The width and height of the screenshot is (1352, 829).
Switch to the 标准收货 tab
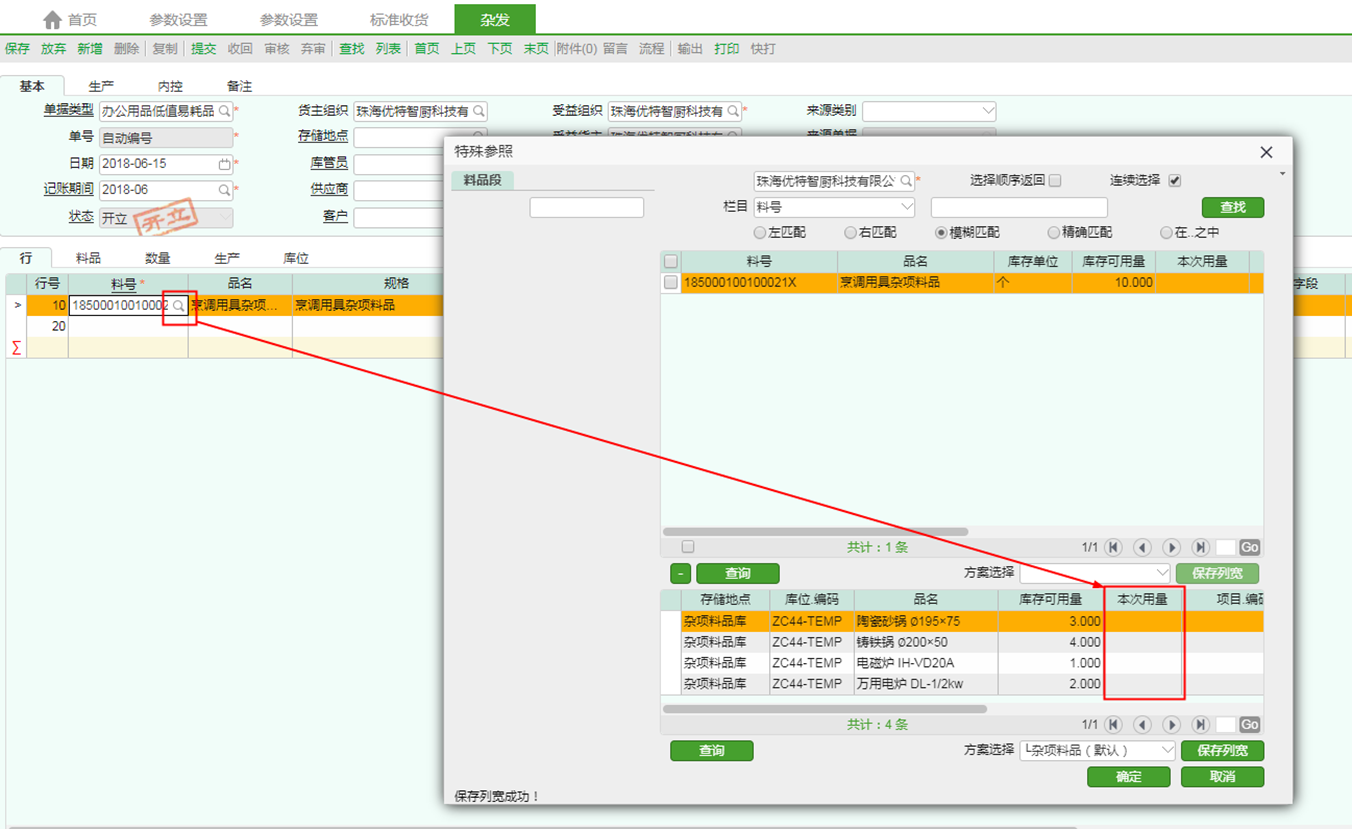(x=398, y=20)
